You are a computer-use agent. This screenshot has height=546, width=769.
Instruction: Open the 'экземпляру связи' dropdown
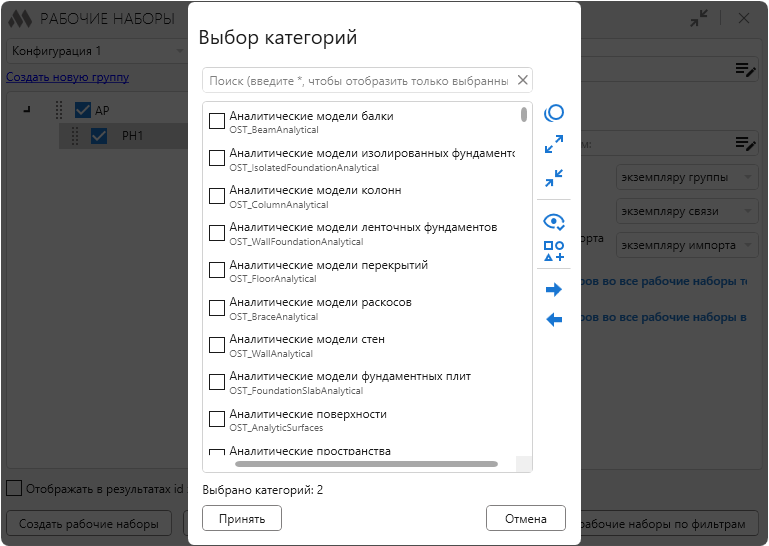[x=686, y=211]
